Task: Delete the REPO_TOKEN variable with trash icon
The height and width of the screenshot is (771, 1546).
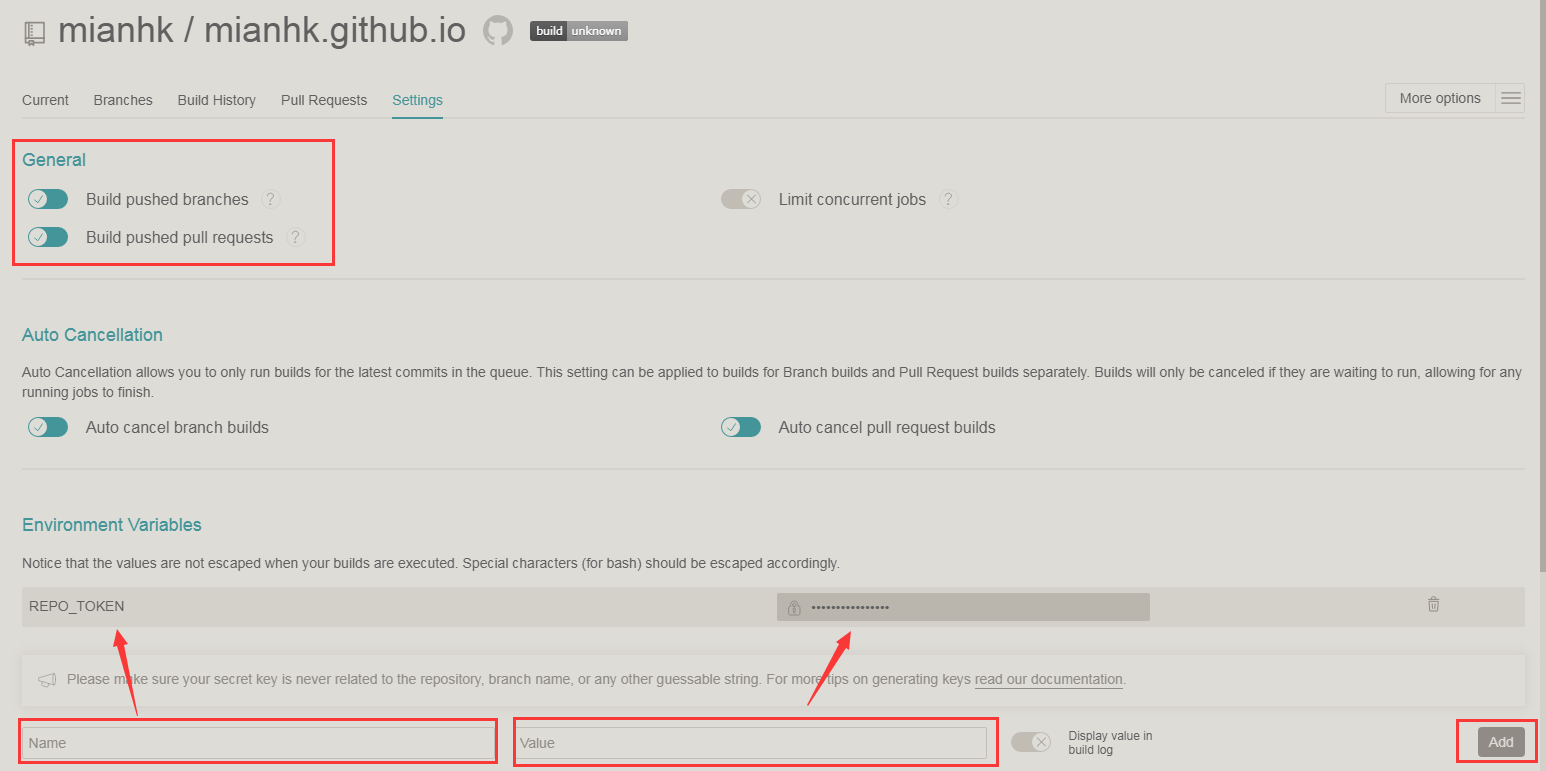Action: click(1433, 604)
